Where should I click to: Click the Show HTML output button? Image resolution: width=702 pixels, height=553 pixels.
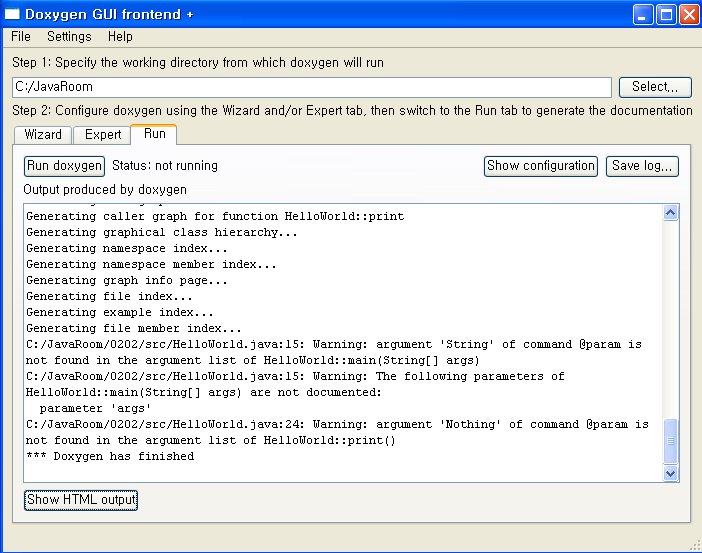pos(81,499)
